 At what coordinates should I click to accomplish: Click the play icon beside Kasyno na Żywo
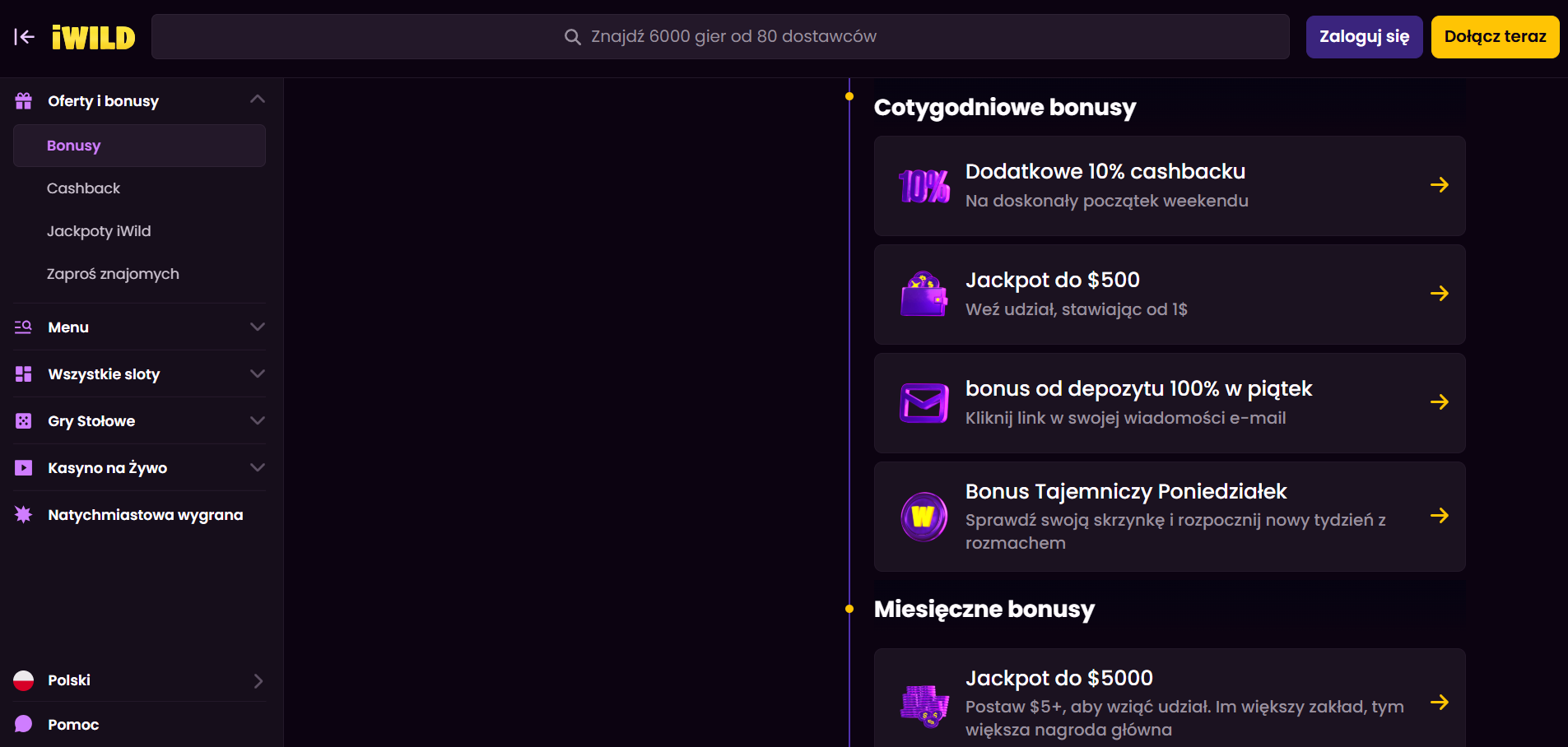(24, 468)
